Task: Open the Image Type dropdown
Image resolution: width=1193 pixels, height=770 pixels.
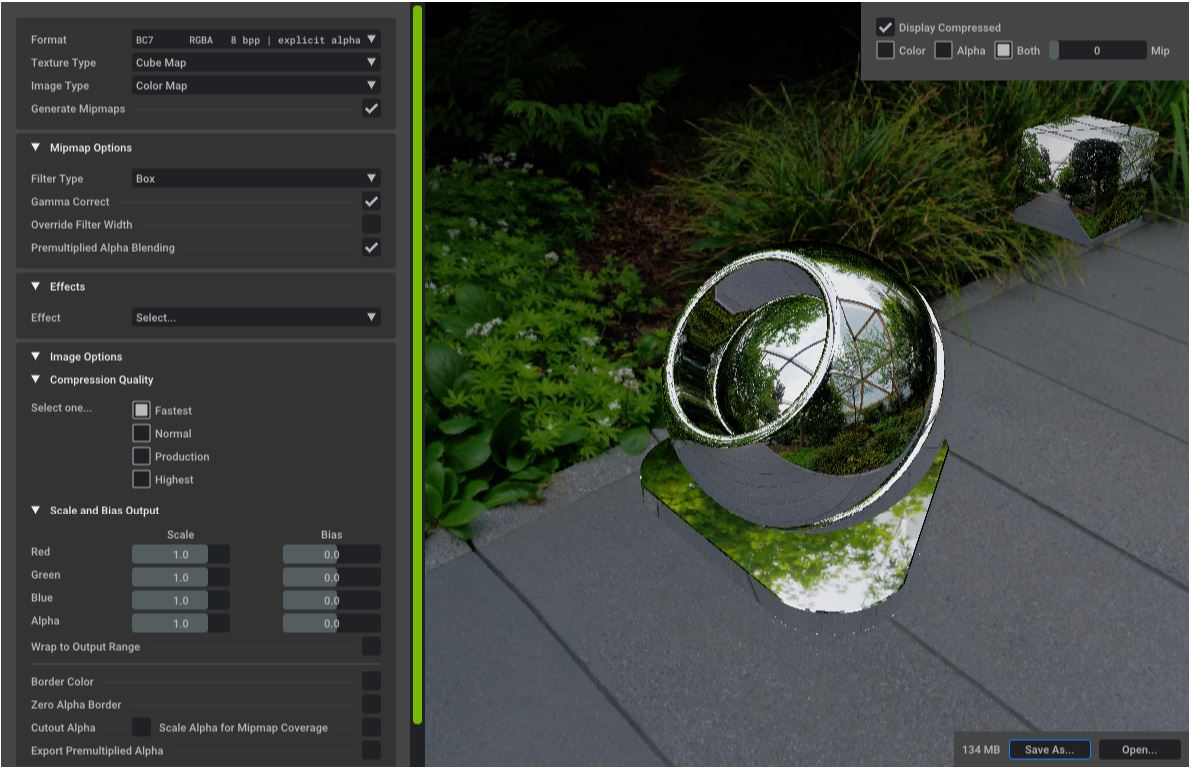Action: click(x=256, y=85)
